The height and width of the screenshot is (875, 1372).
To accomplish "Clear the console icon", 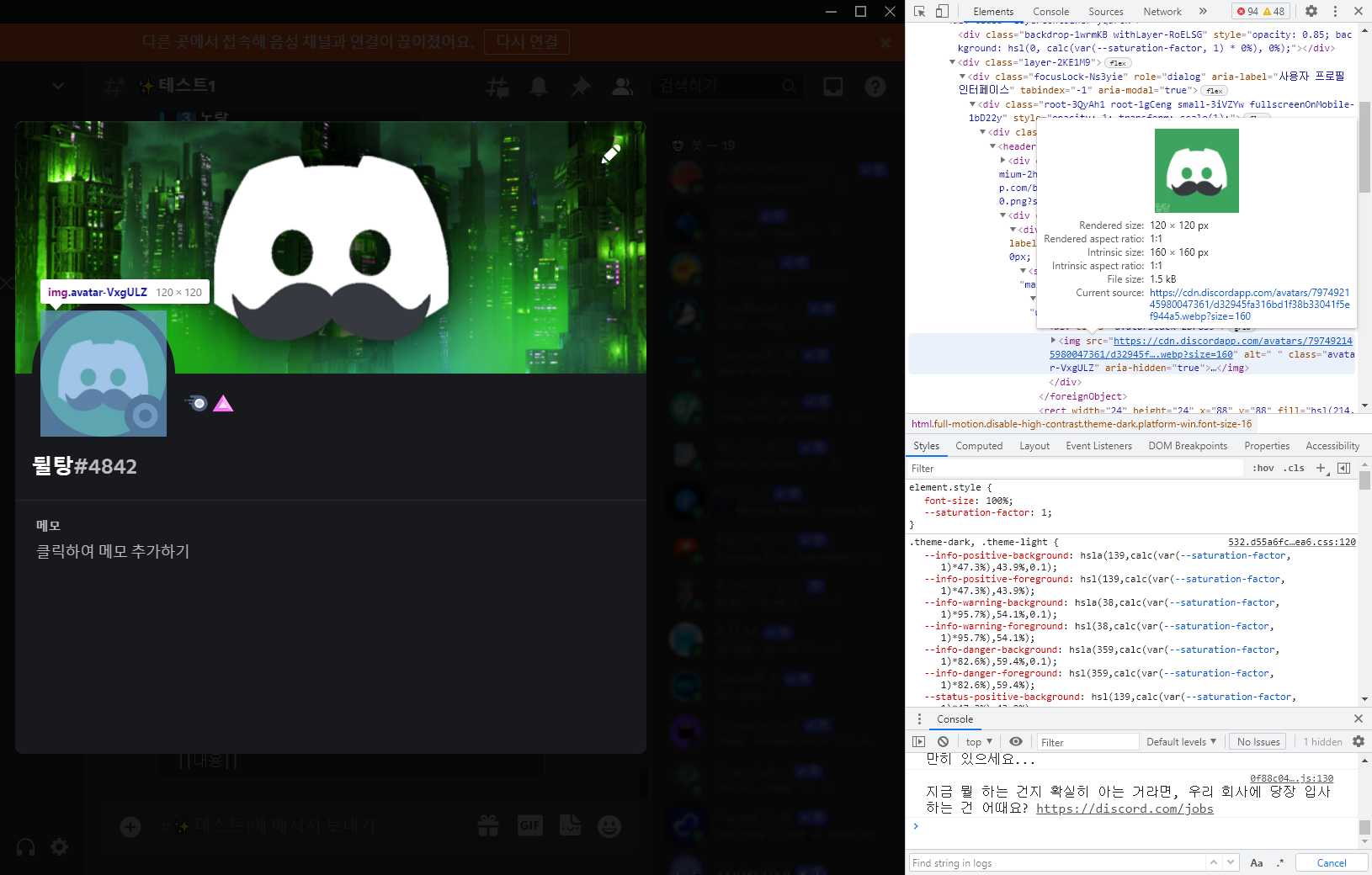I will point(943,741).
